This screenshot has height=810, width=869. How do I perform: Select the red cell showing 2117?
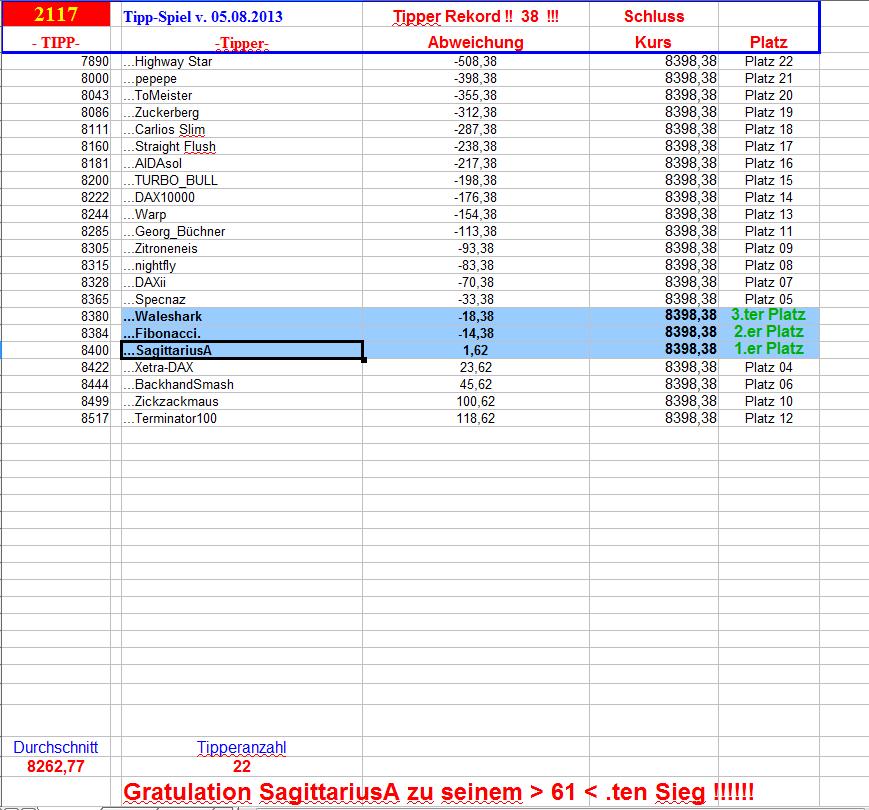55,14
